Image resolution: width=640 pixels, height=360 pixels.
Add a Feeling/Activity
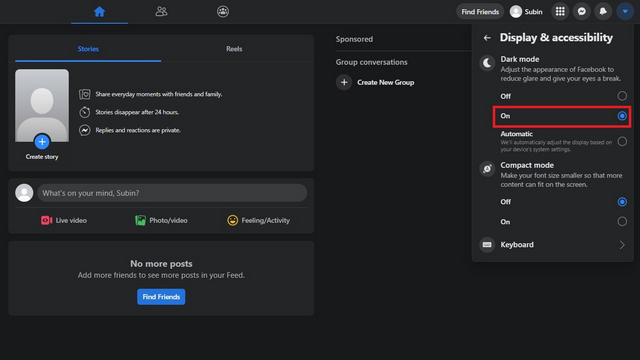(x=258, y=220)
